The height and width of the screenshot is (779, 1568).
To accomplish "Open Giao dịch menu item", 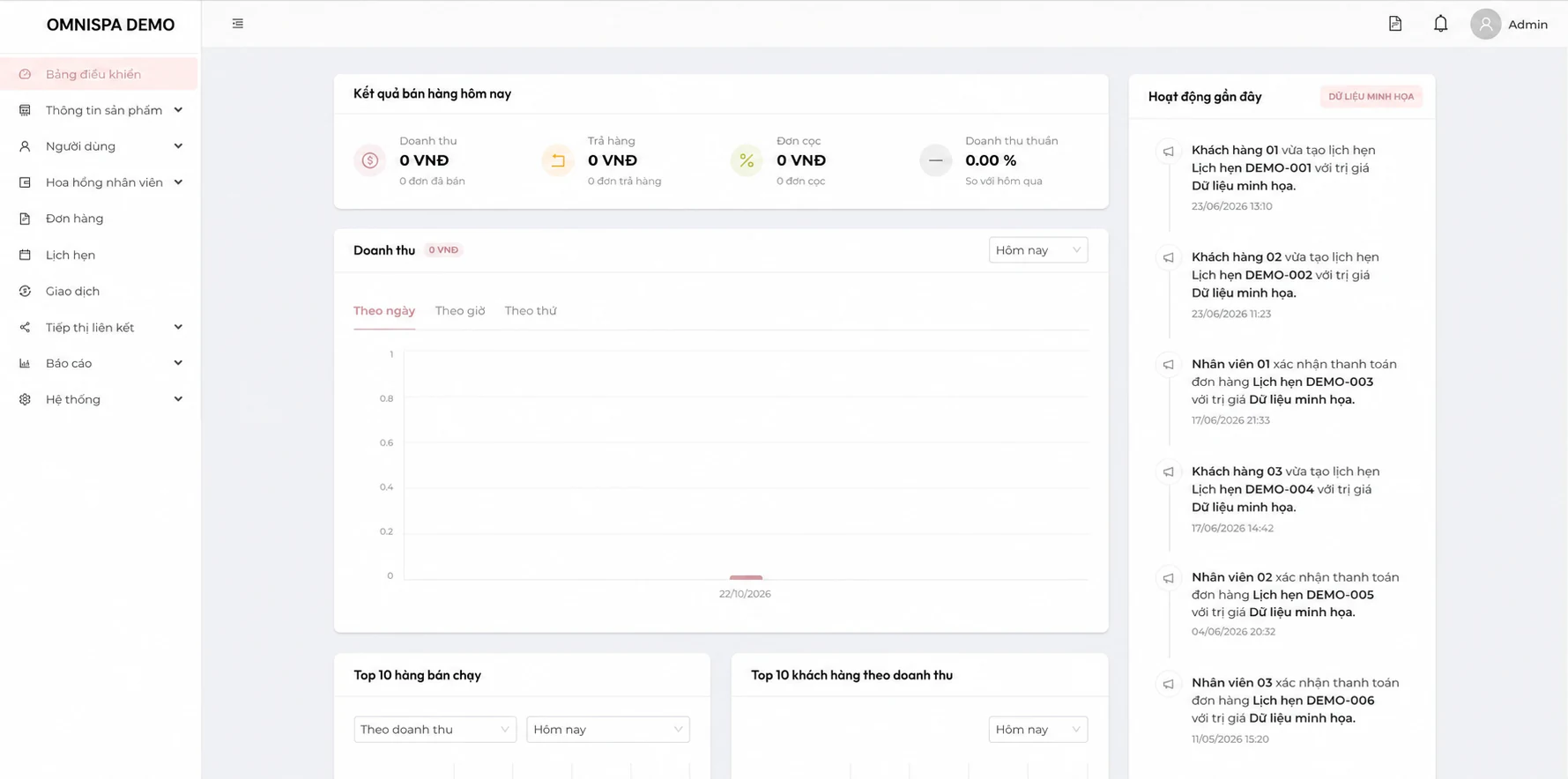I will pyautogui.click(x=100, y=291).
